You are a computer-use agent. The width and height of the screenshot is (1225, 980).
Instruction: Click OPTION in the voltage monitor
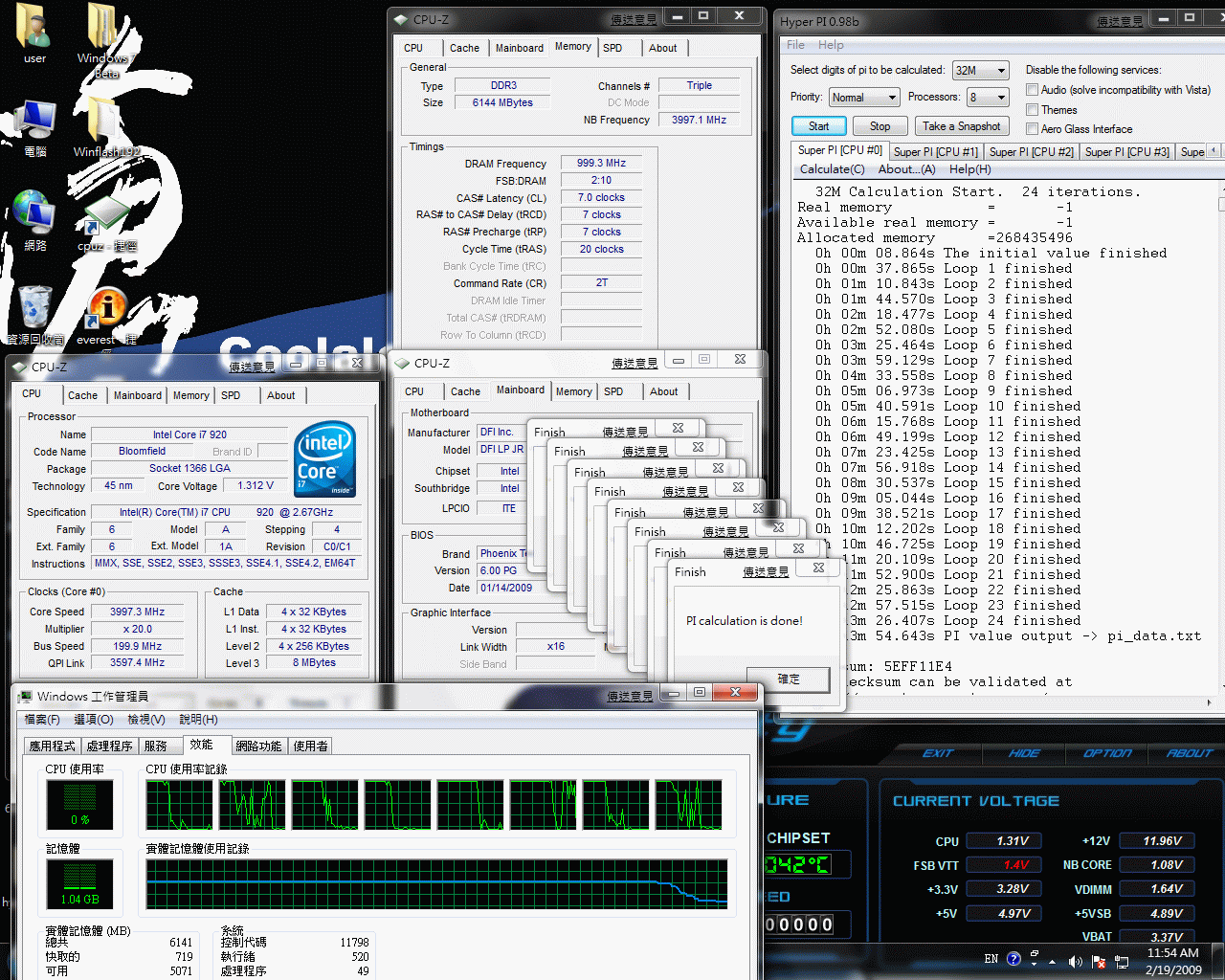[1106, 753]
